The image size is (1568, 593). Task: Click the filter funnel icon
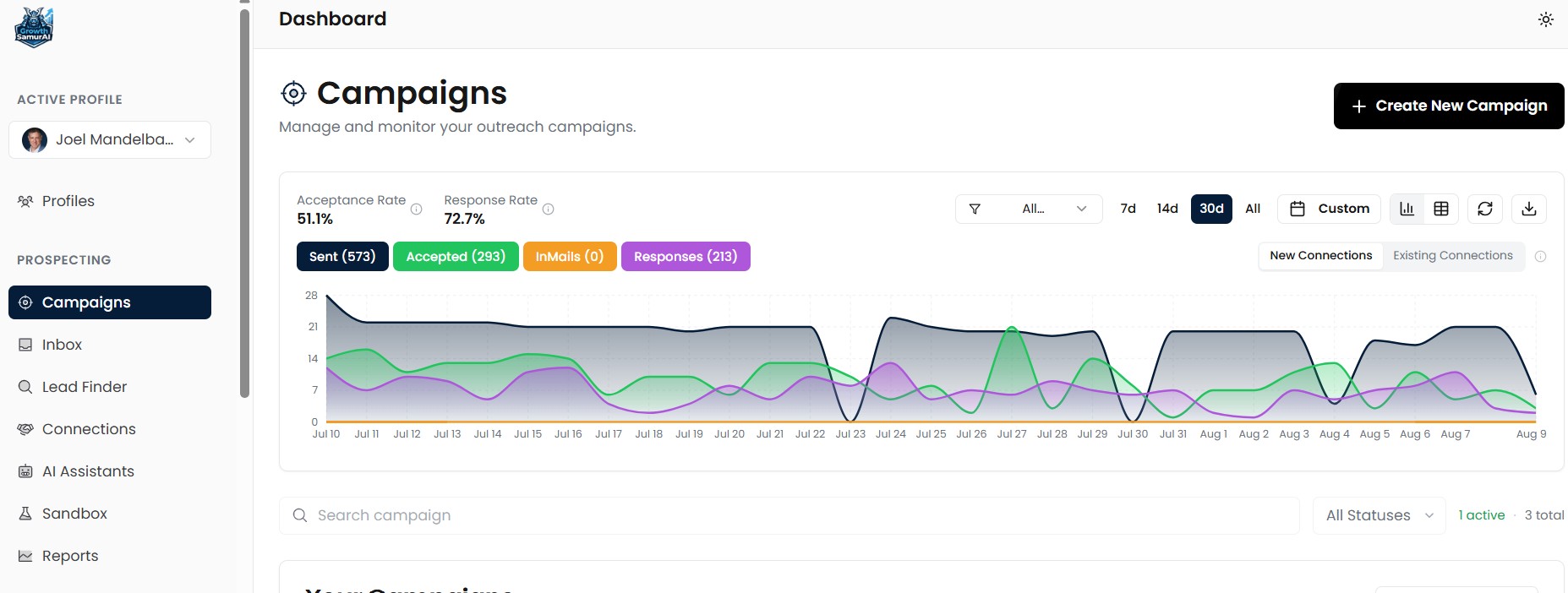[975, 209]
